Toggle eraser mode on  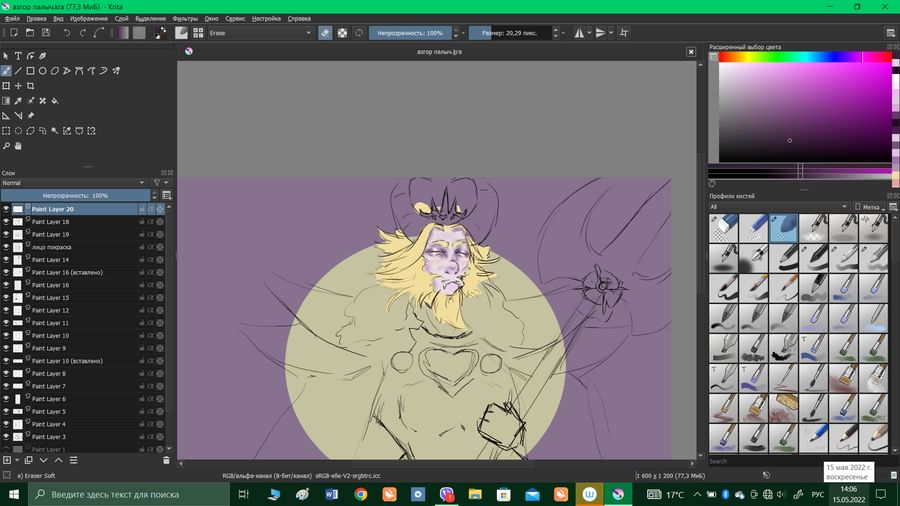(325, 33)
